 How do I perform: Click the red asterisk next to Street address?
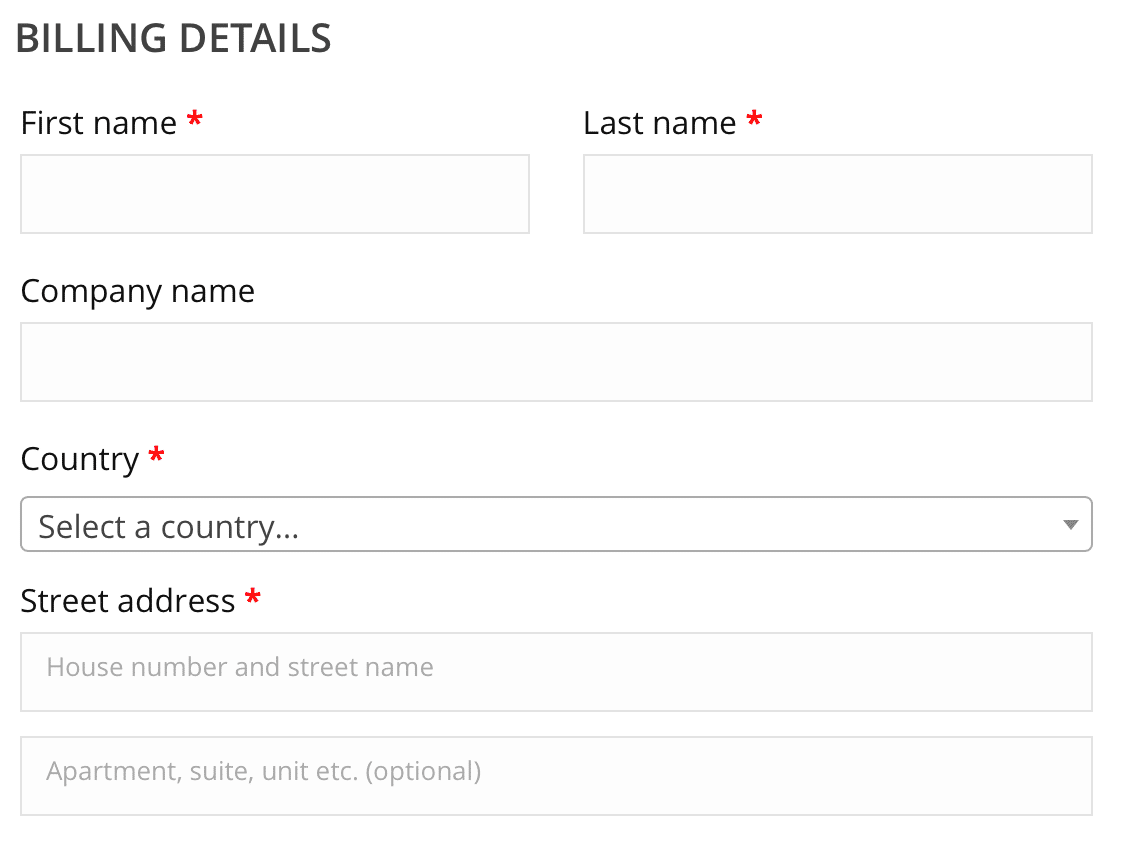click(252, 598)
